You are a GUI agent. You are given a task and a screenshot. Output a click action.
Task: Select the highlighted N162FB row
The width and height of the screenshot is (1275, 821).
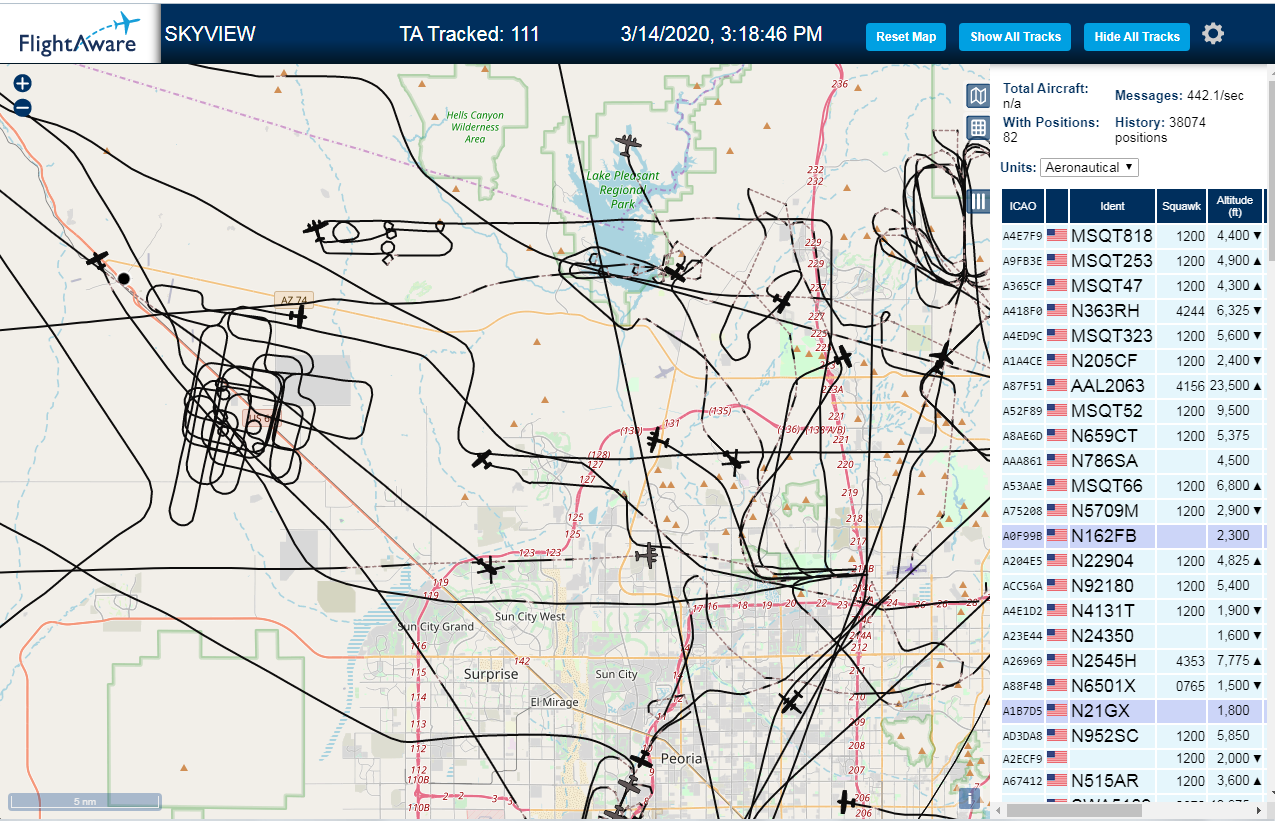point(1133,536)
